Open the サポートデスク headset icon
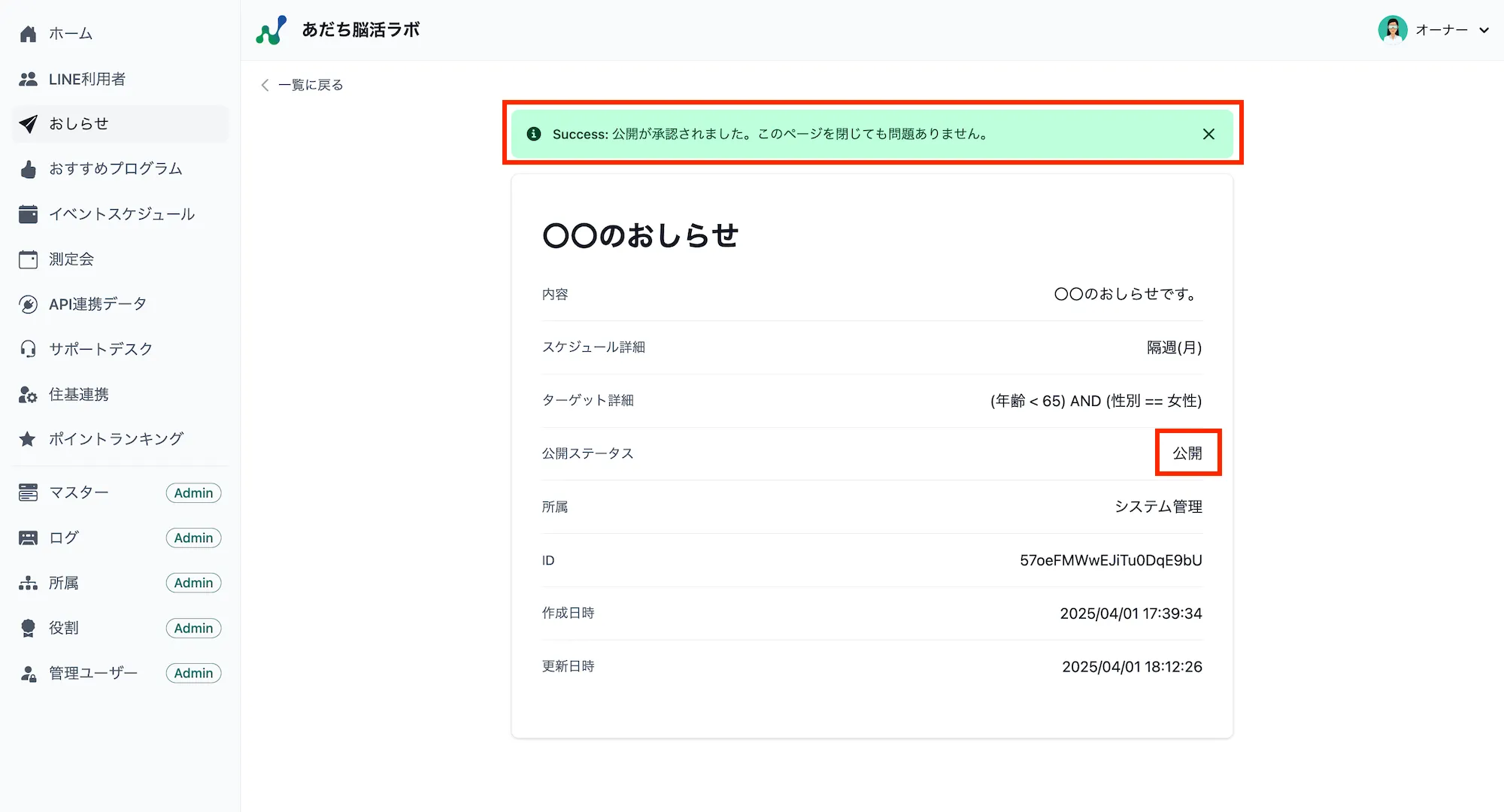The height and width of the screenshot is (812, 1504). click(x=28, y=348)
